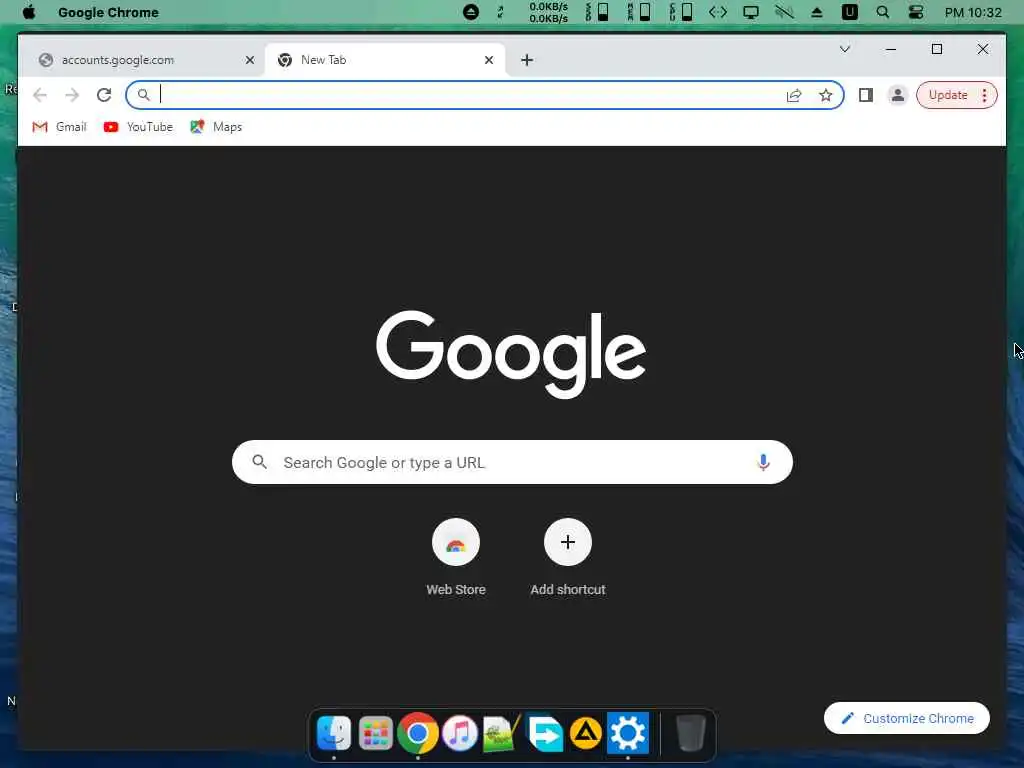Go forward with the forward arrow
This screenshot has width=1024, height=768.
coord(72,95)
